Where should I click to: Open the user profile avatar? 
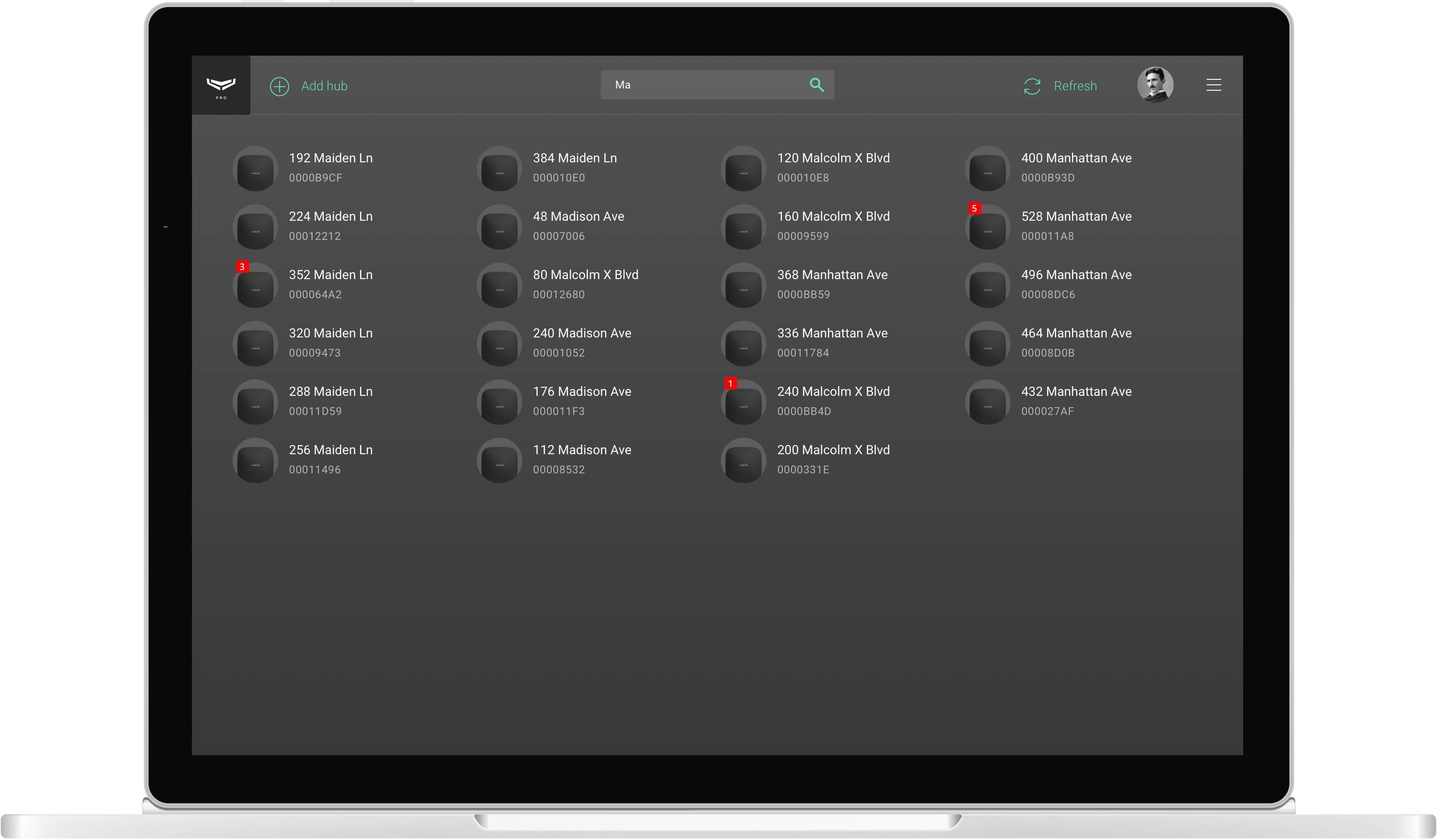coord(1155,85)
